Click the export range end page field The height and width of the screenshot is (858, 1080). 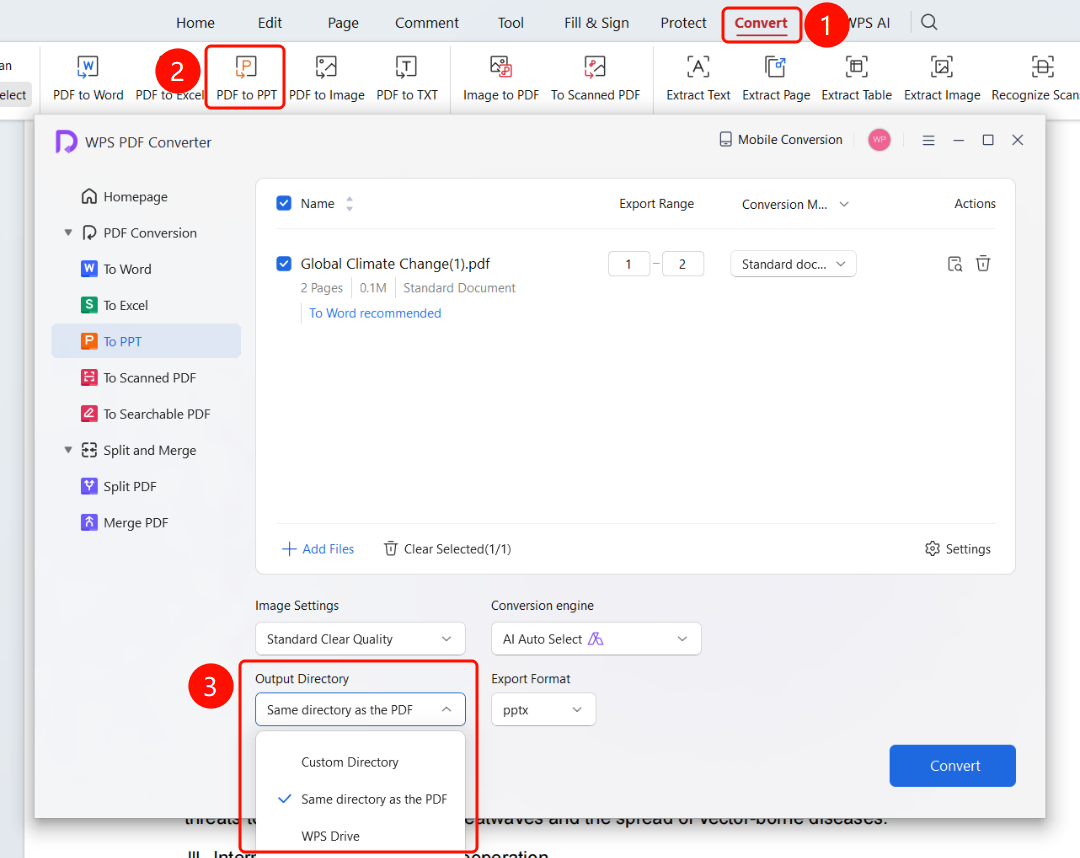(x=683, y=264)
